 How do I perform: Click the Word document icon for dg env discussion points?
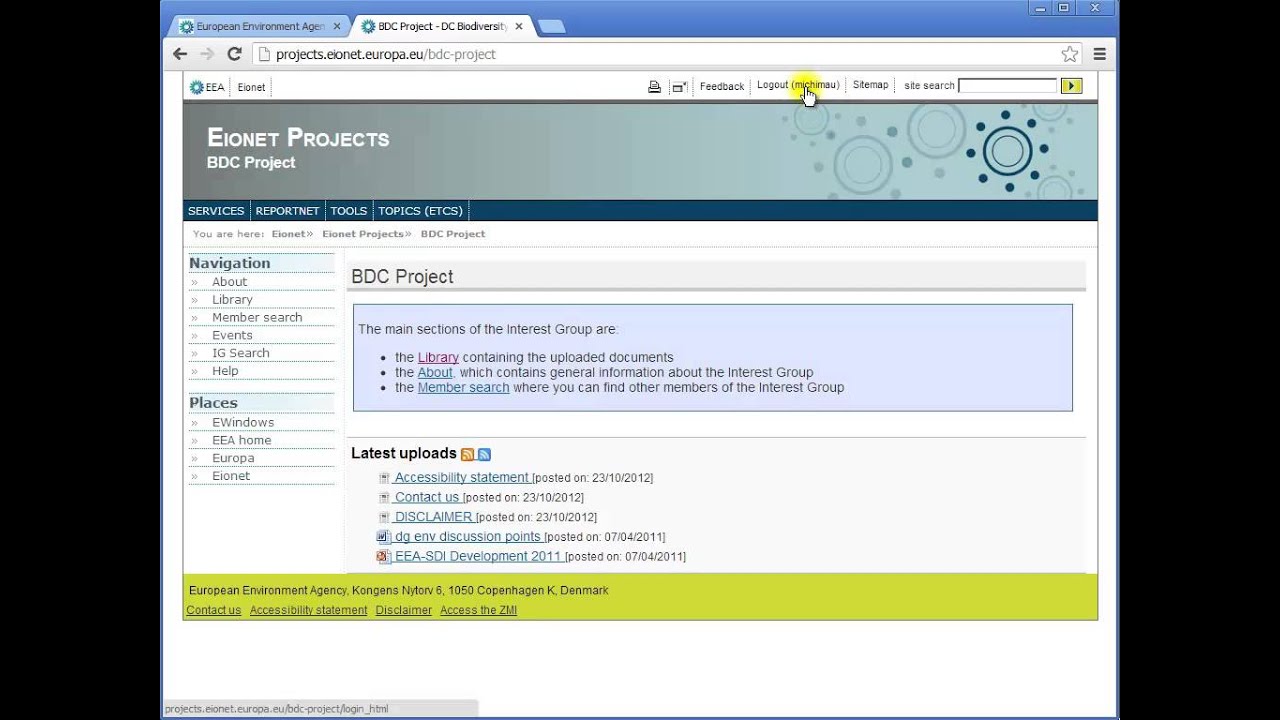[382, 537]
